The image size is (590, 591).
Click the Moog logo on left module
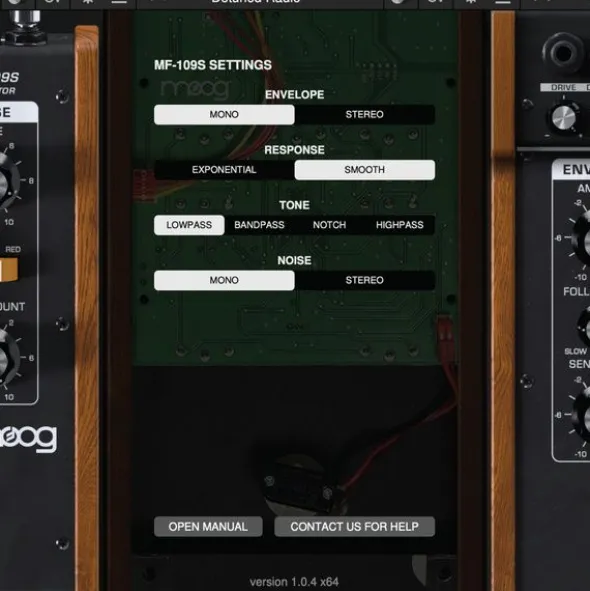point(28,438)
